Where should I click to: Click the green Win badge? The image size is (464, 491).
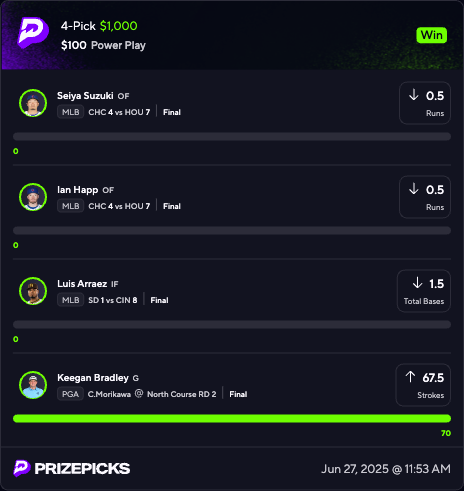pos(432,35)
